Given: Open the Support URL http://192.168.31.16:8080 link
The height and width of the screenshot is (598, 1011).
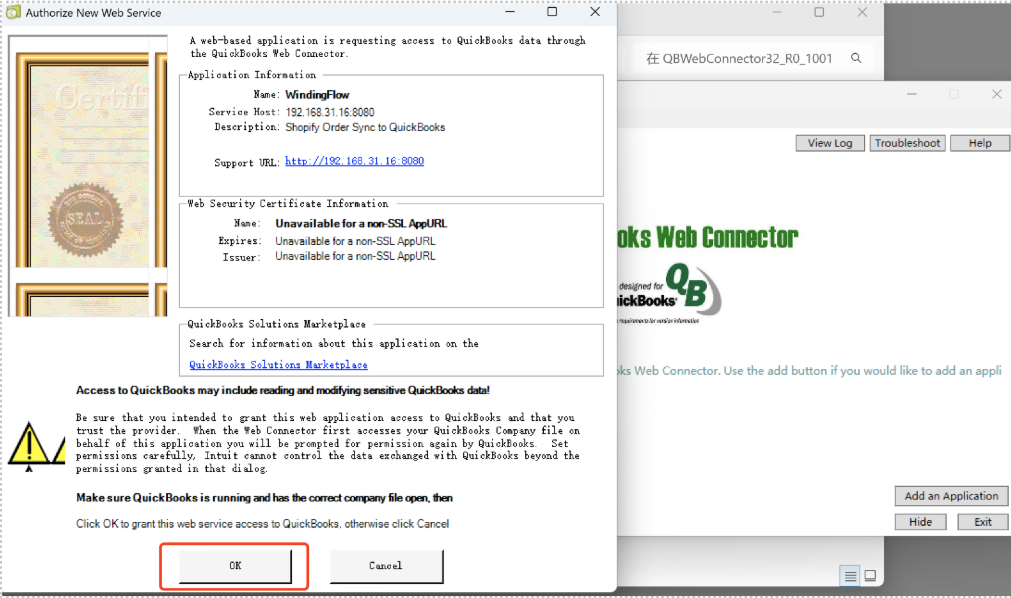Looking at the screenshot, I should tap(355, 161).
